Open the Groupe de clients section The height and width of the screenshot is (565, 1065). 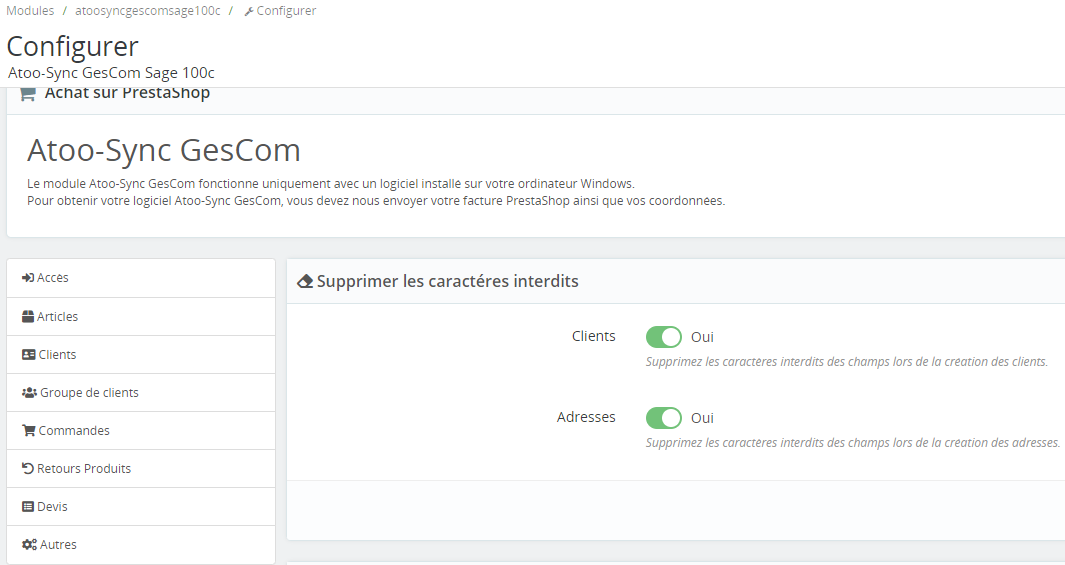click(141, 393)
